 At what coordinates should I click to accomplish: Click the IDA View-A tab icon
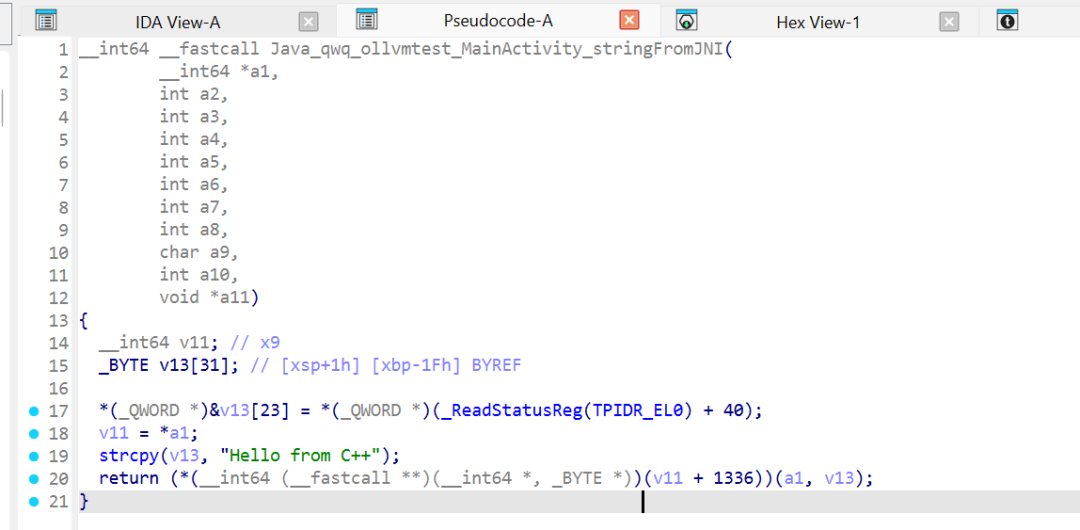(45, 21)
